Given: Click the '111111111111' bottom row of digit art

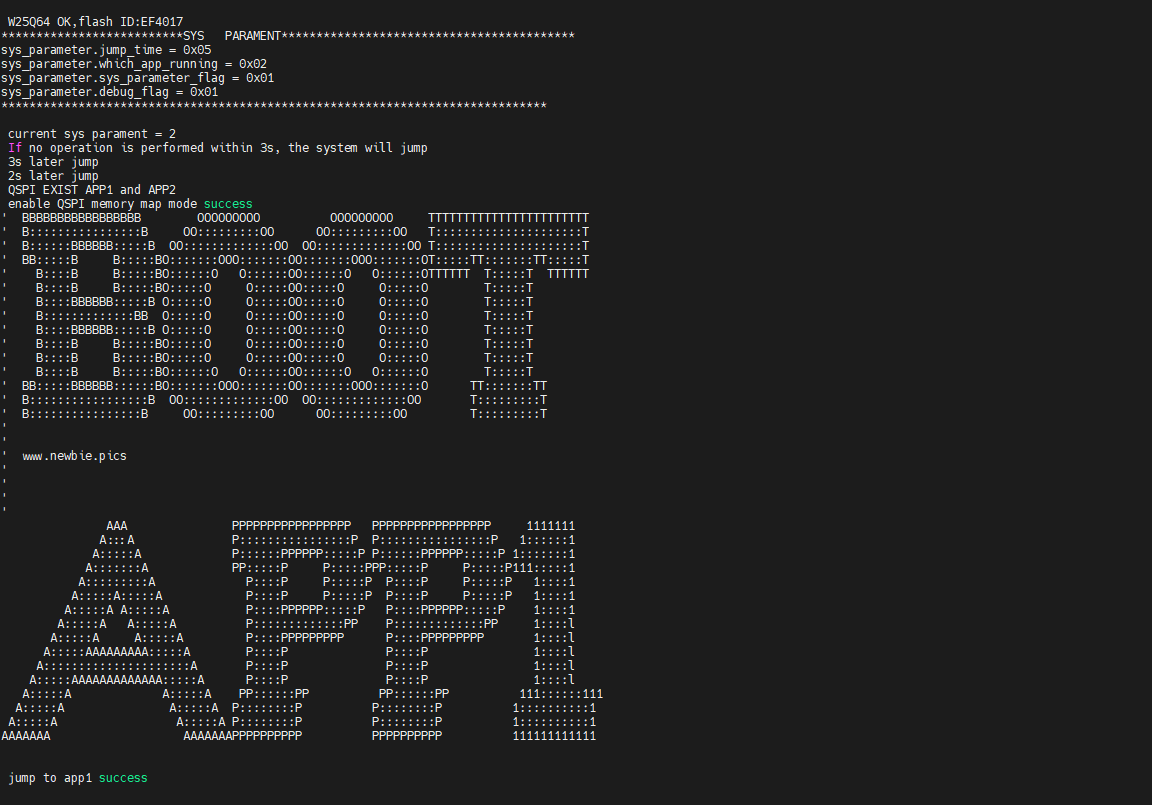Looking at the screenshot, I should coord(555,736).
